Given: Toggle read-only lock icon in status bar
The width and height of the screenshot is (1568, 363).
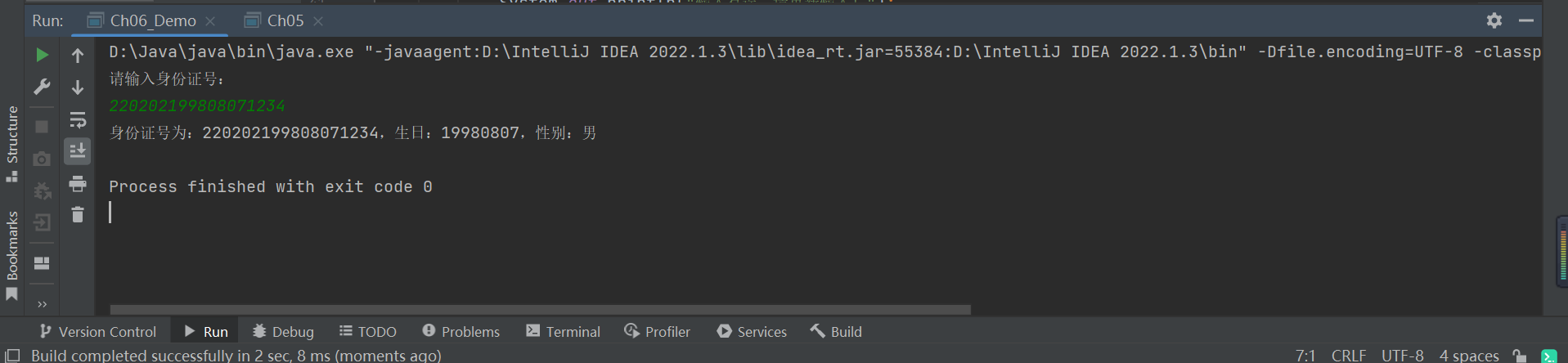Looking at the screenshot, I should click(x=1519, y=356).
